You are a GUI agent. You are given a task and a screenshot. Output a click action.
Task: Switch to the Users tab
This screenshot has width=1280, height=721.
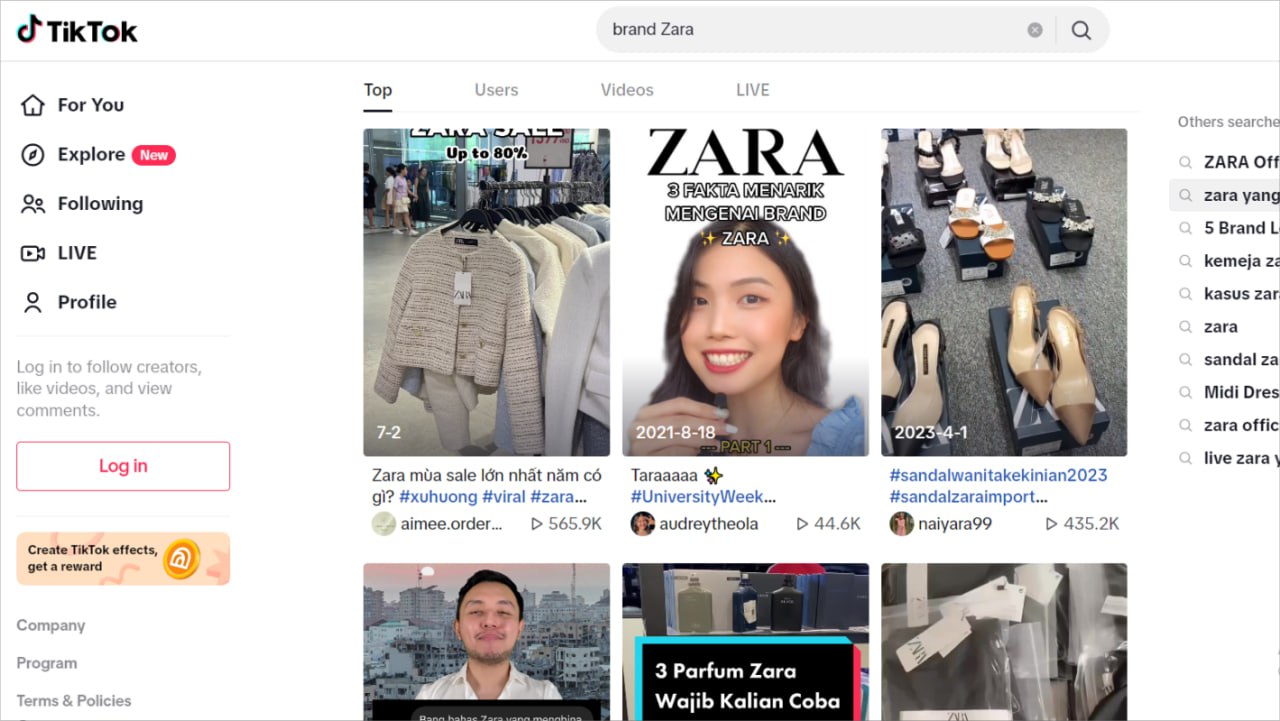pos(496,90)
